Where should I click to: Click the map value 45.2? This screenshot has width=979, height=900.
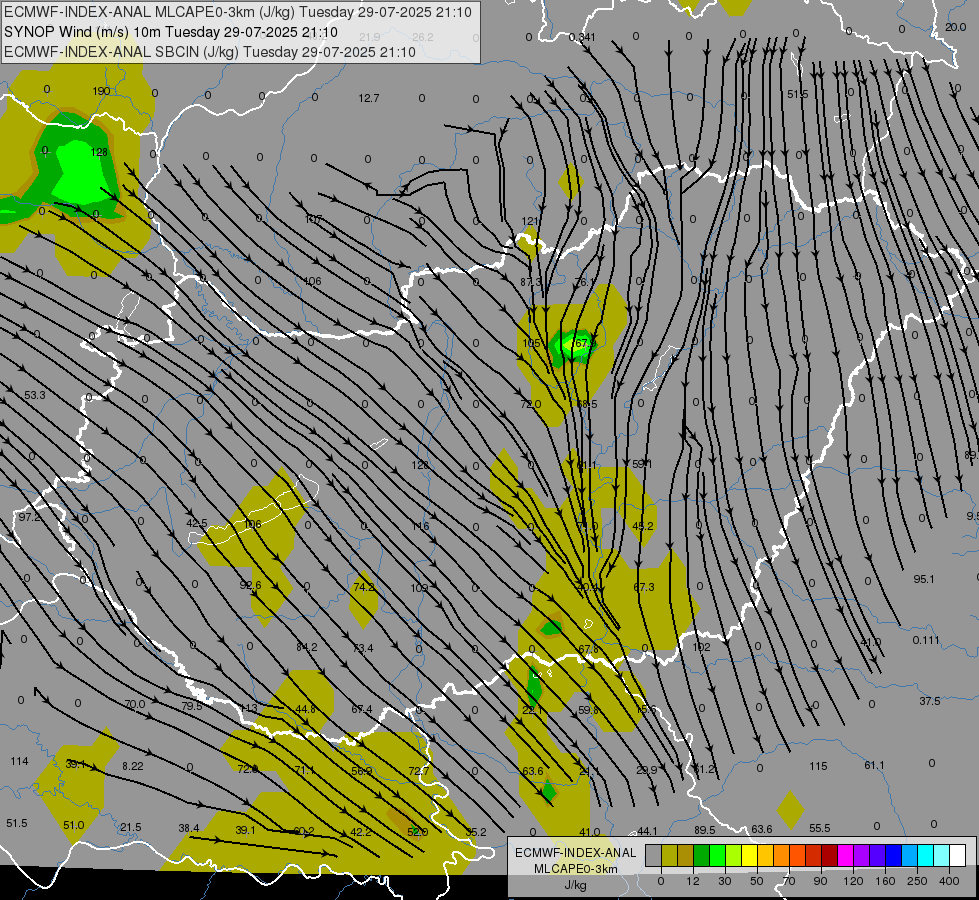coord(643,527)
